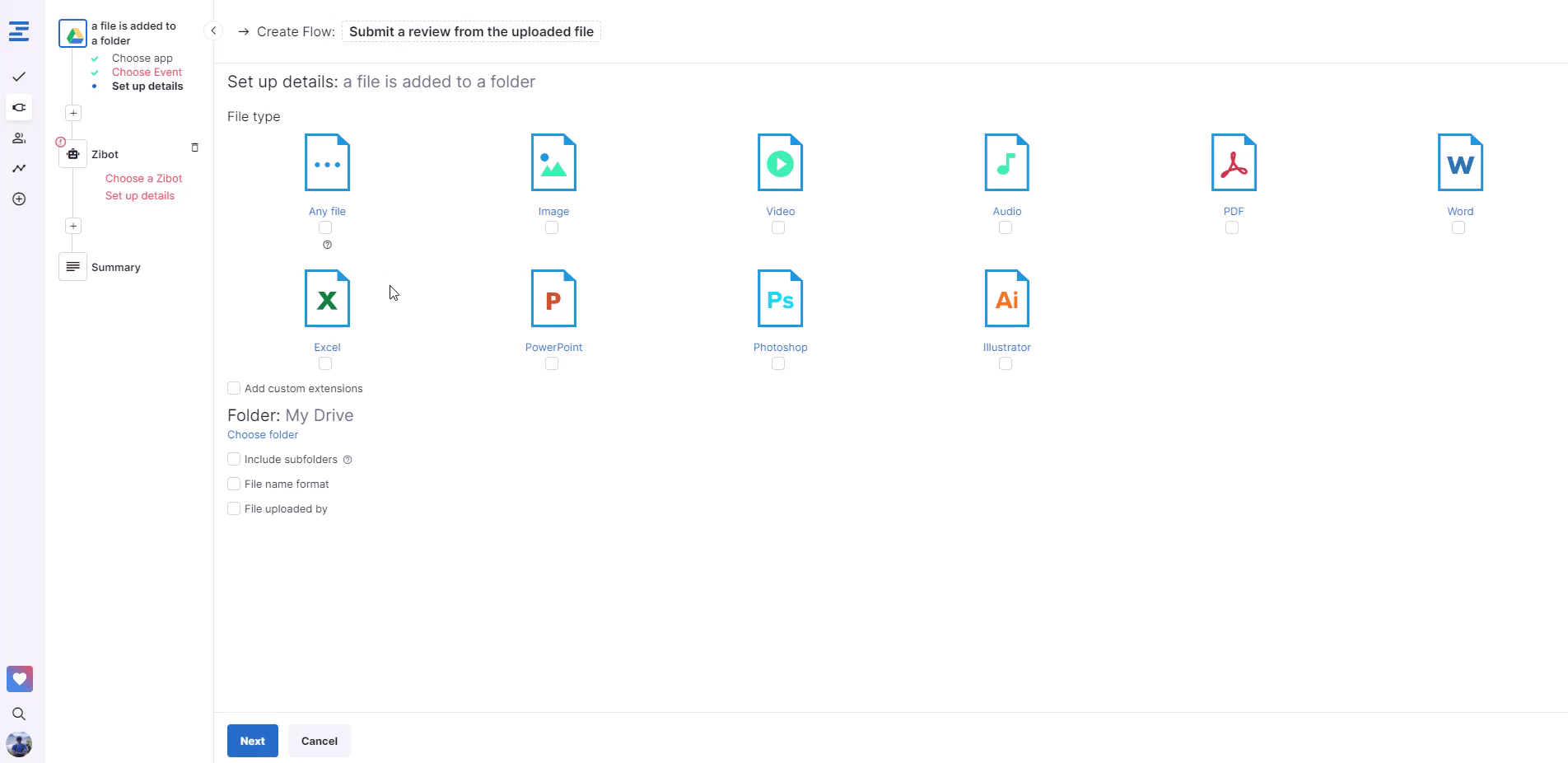Tick the checkbox under Word
Image resolution: width=1568 pixels, height=763 pixels.
pyautogui.click(x=1458, y=227)
